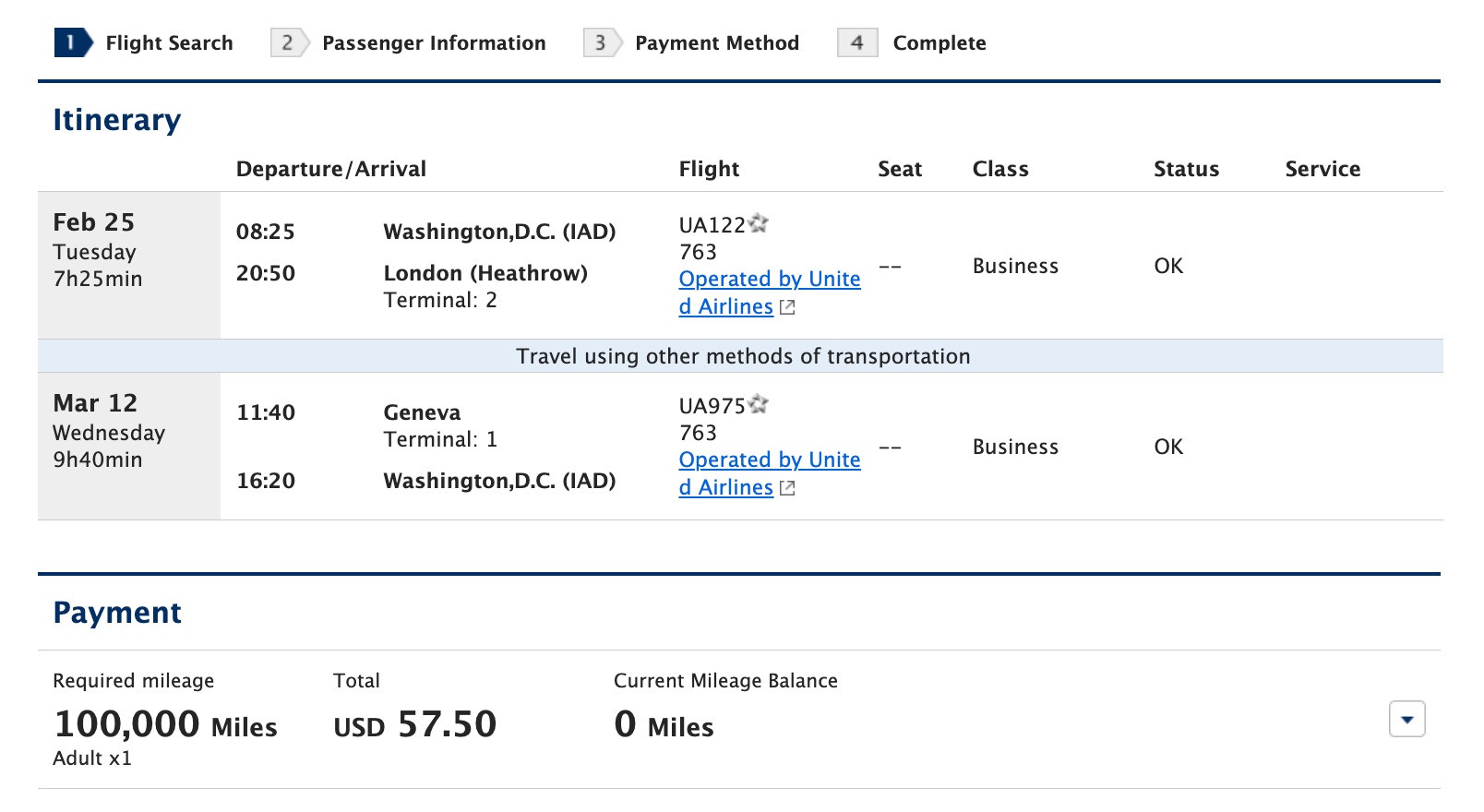Screen dimensions: 1484x812
Task: Click Travel using other methods of transportation row
Action: [x=742, y=356]
